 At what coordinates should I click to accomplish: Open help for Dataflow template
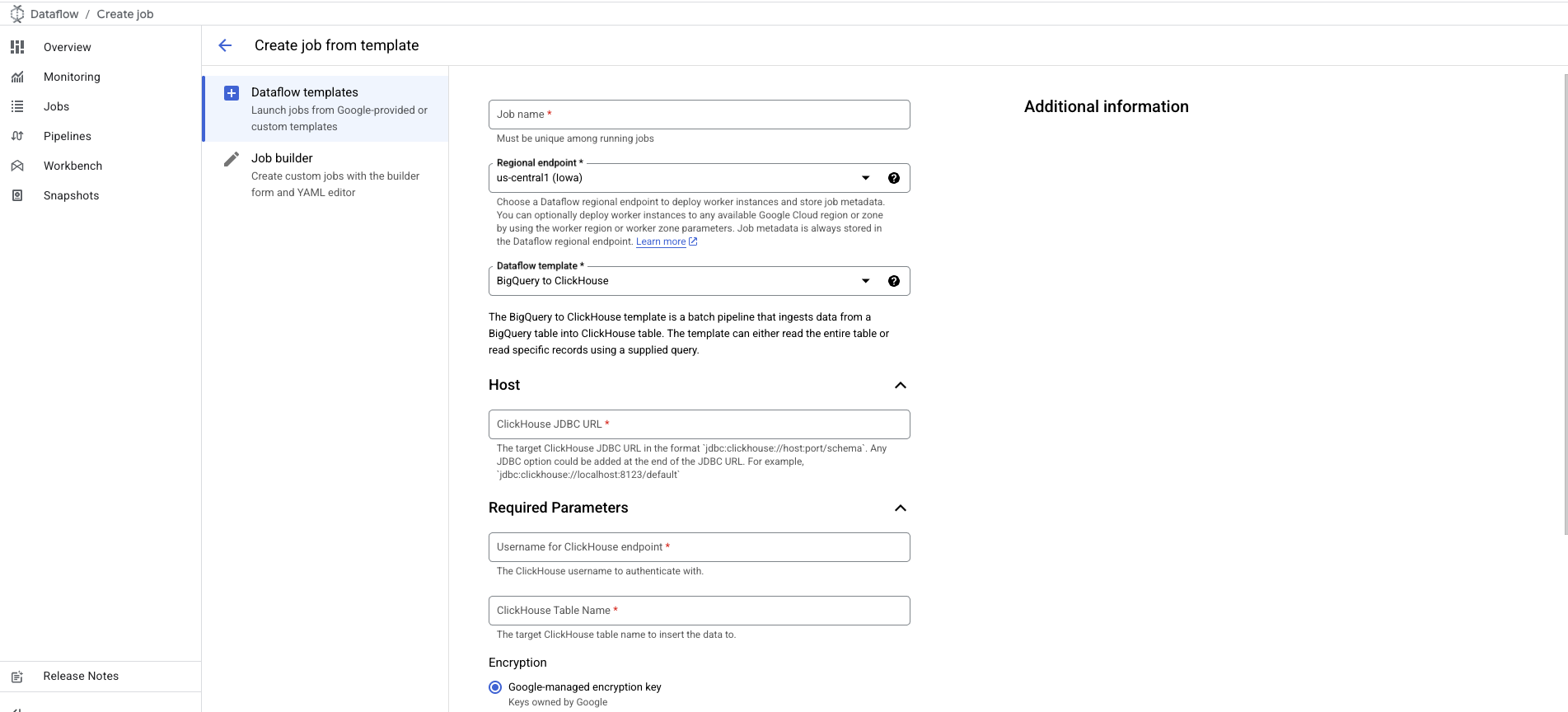click(893, 281)
